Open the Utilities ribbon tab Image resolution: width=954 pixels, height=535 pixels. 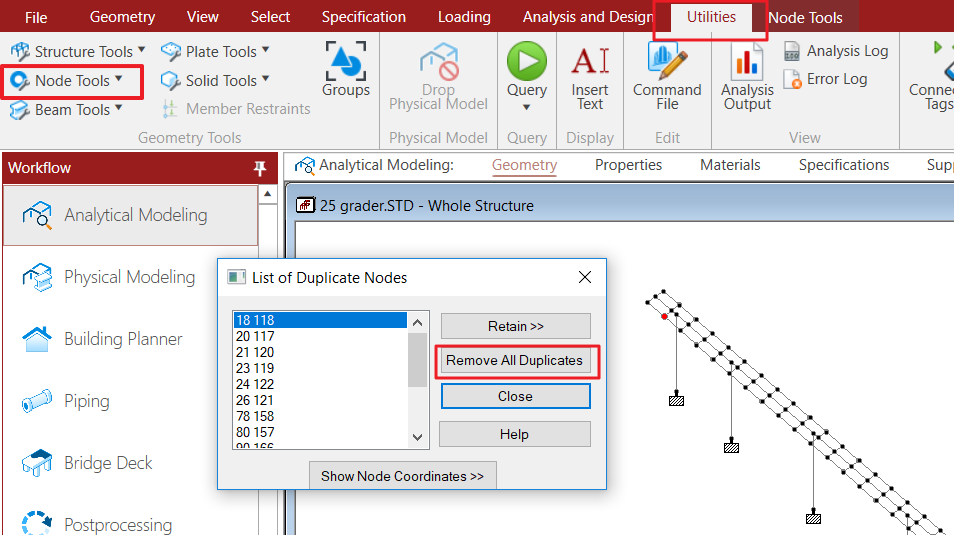click(711, 17)
